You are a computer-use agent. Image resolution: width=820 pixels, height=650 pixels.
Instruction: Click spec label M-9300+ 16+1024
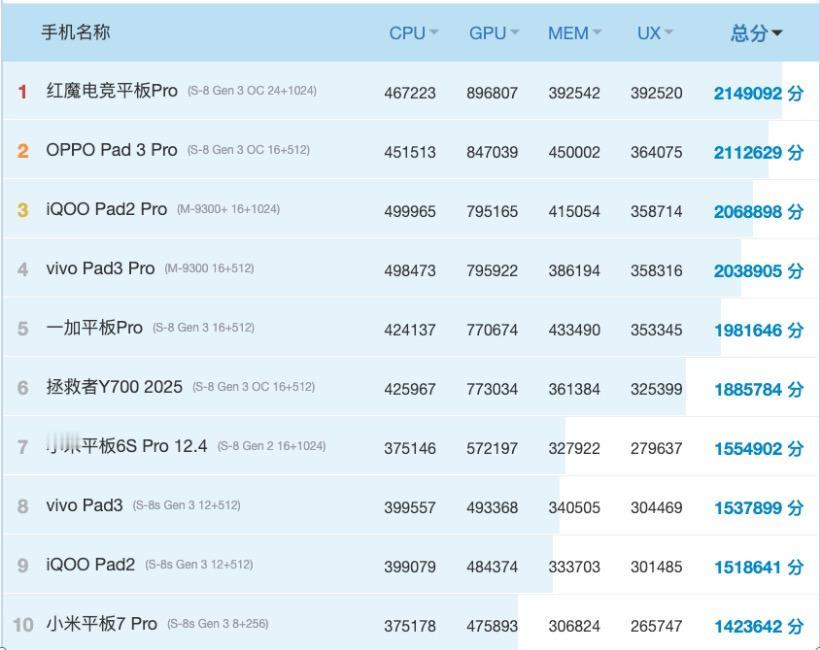tap(229, 209)
